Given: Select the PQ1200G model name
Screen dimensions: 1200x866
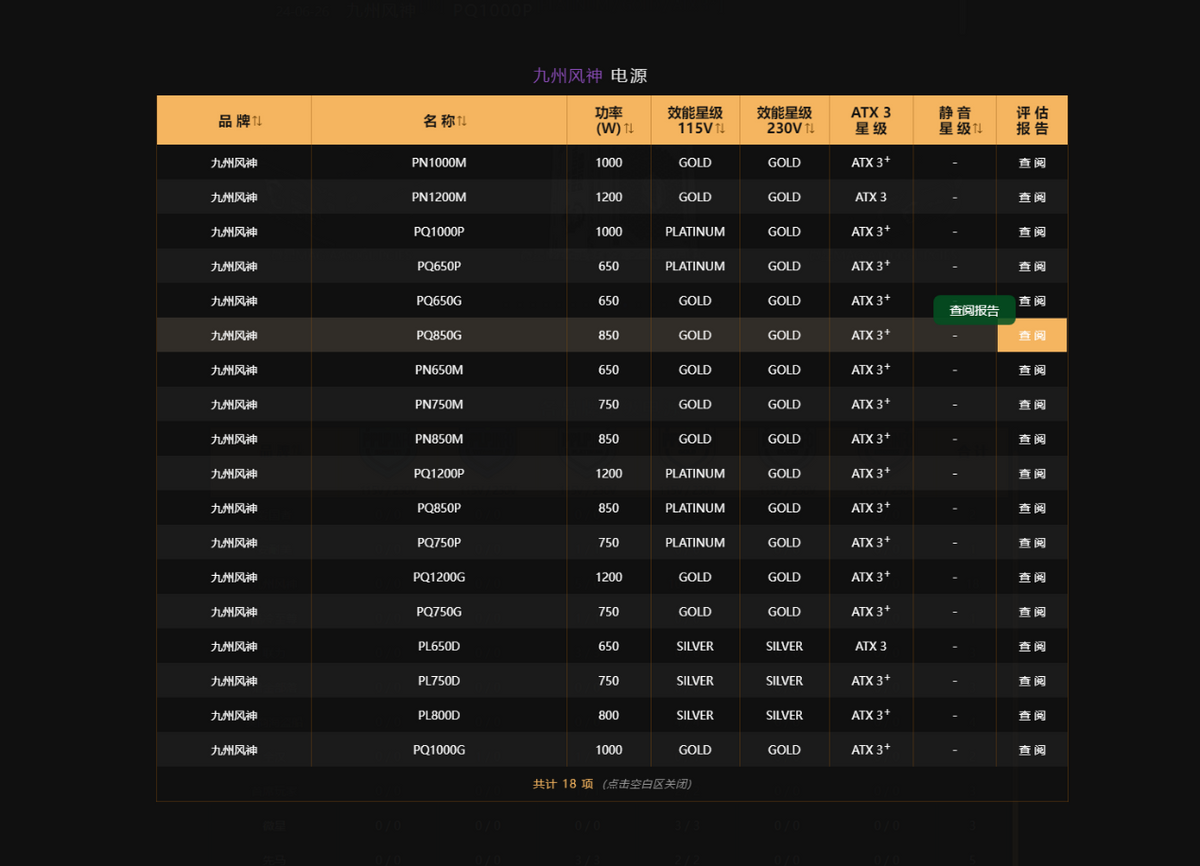Looking at the screenshot, I should (x=439, y=577).
